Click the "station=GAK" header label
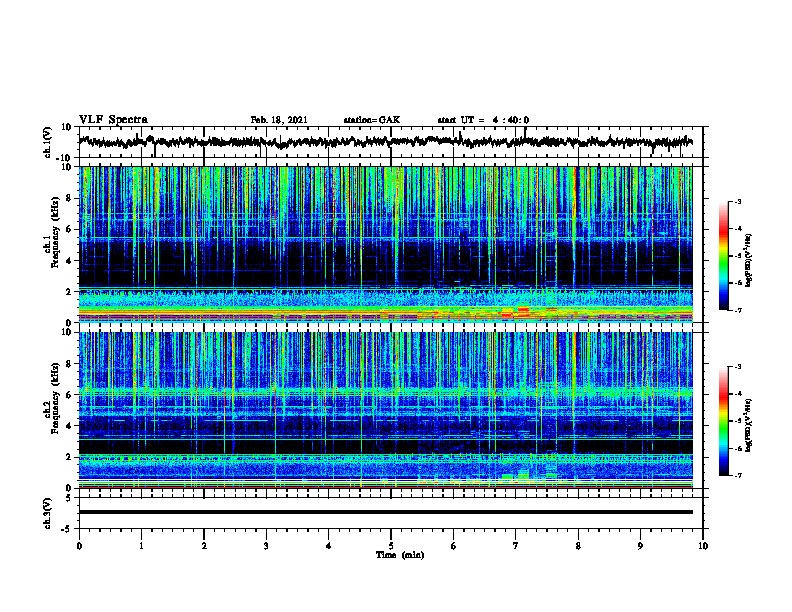The image size is (792, 612). pyautogui.click(x=372, y=120)
